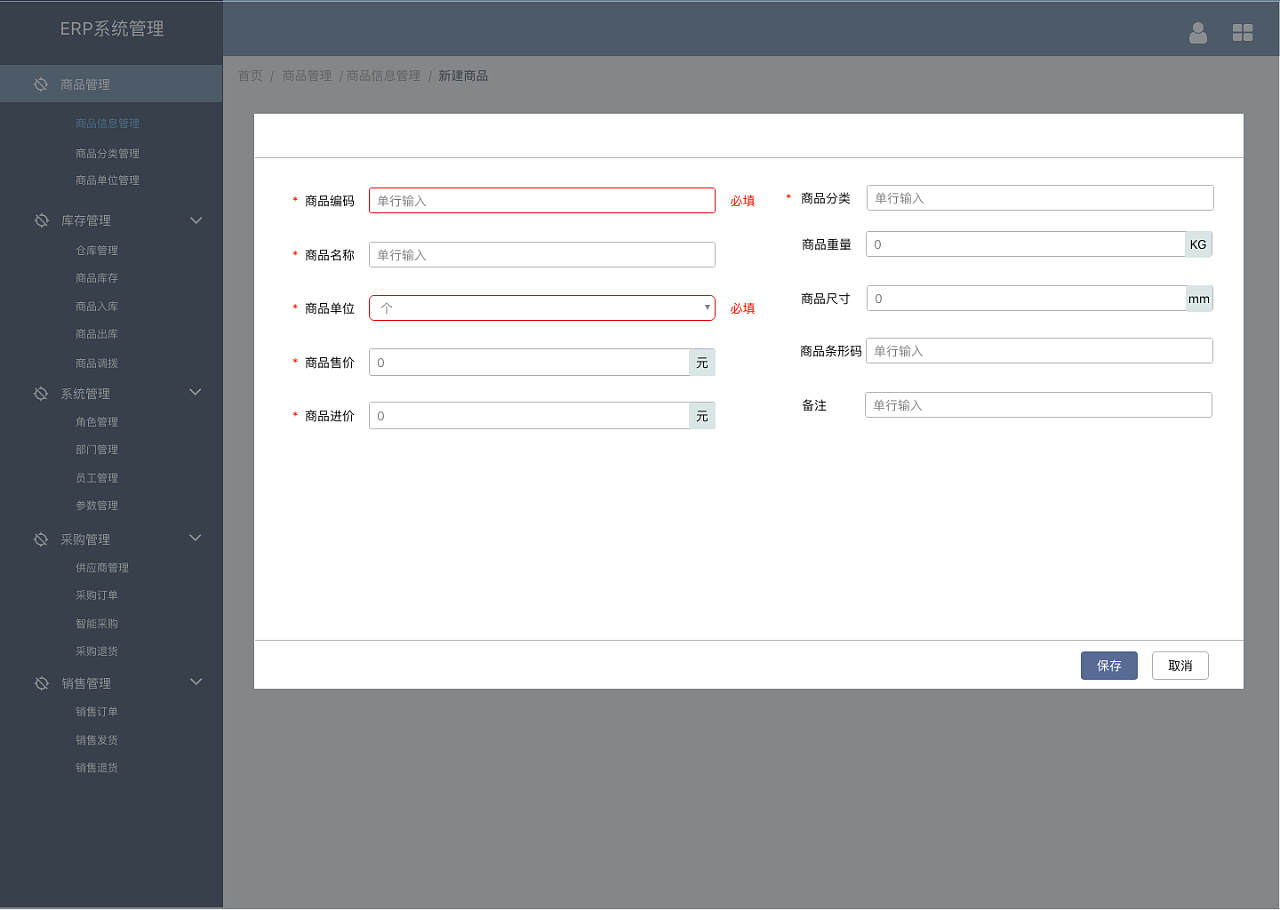Image resolution: width=1280 pixels, height=910 pixels.
Task: Click the 元 suffix of 商品进价
Action: pyautogui.click(x=702, y=416)
